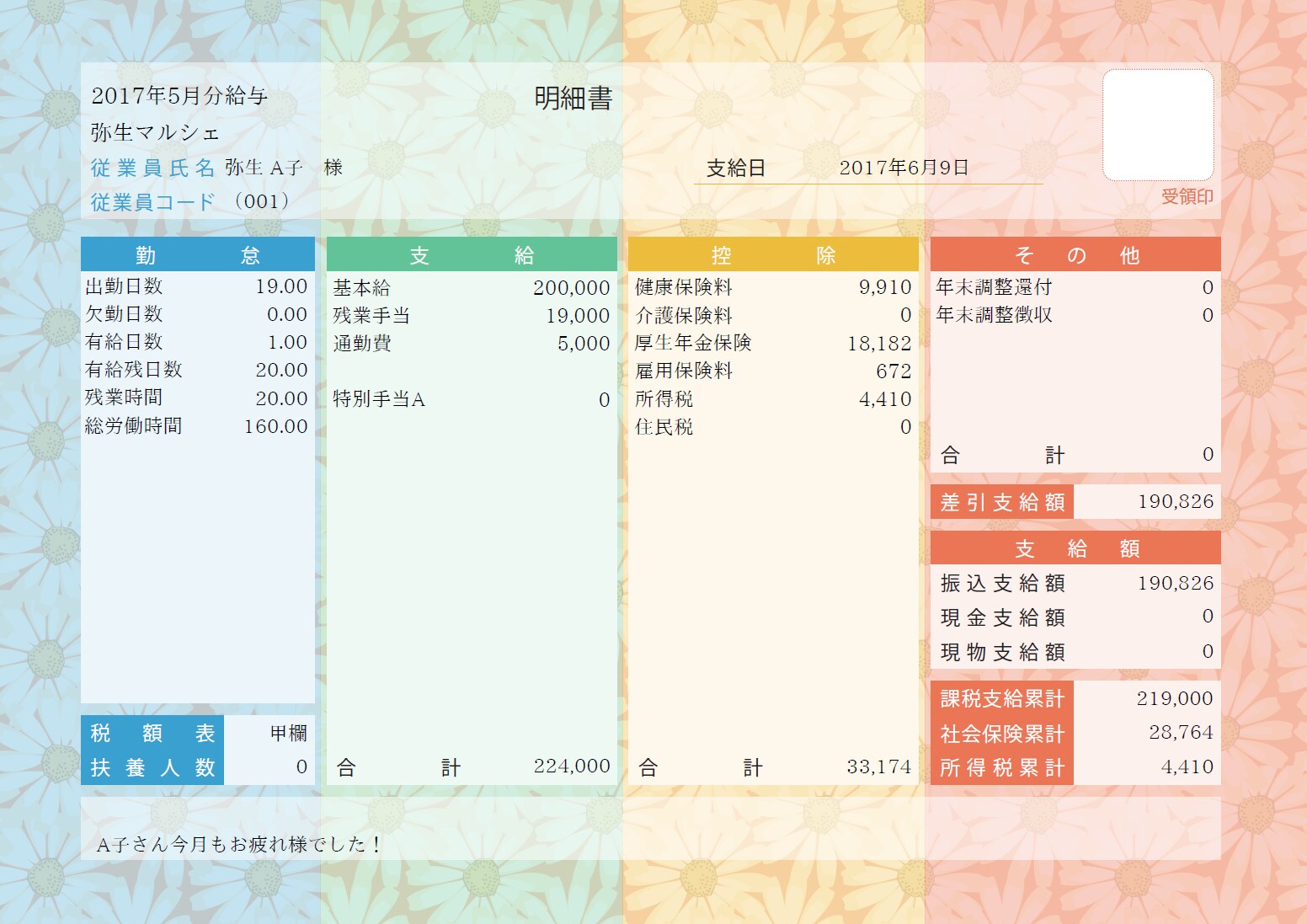Select the 通勤費 value 5,000
Screen dimensions: 1307x924
point(583,344)
